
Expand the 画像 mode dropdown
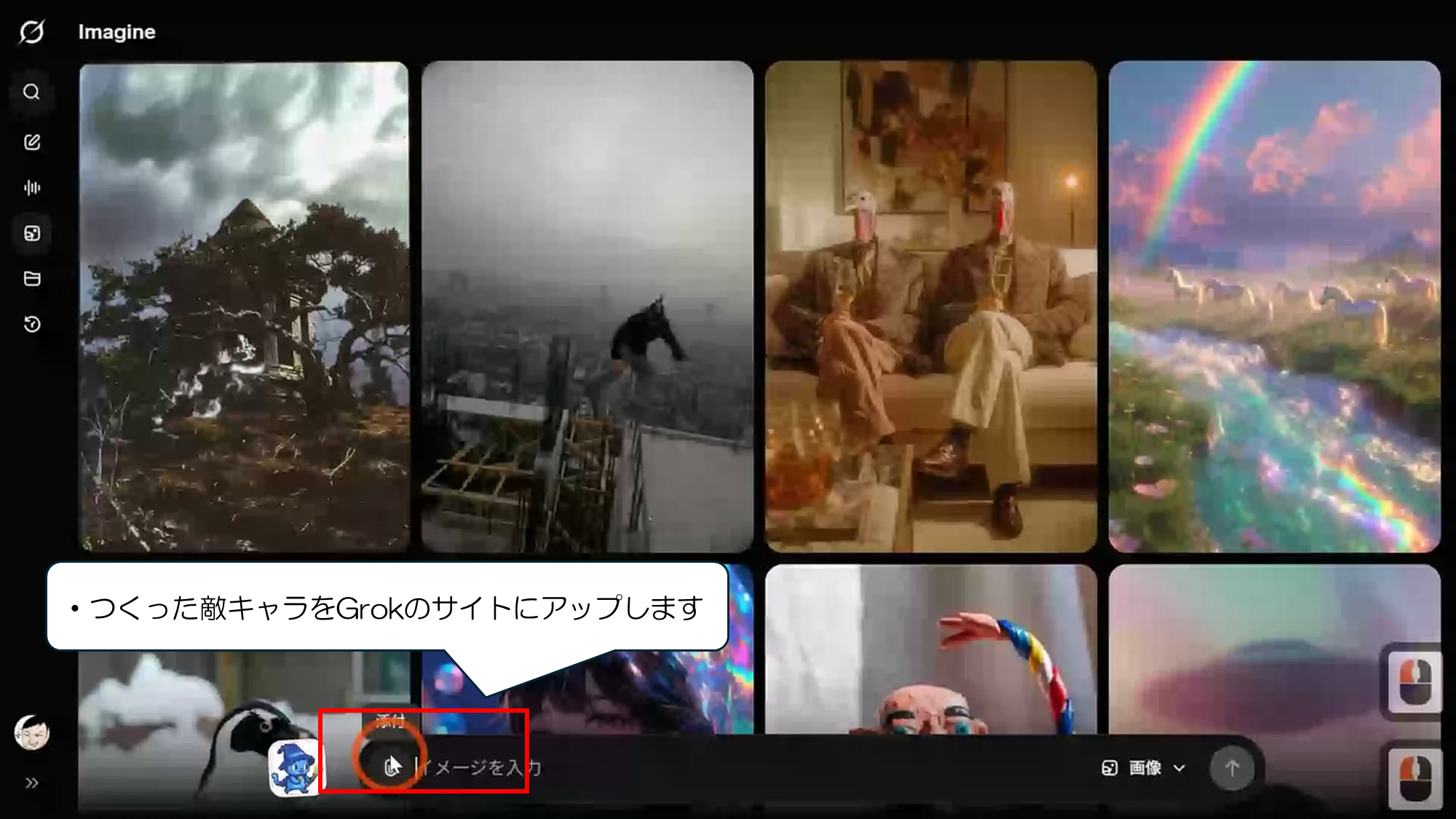click(x=1144, y=767)
